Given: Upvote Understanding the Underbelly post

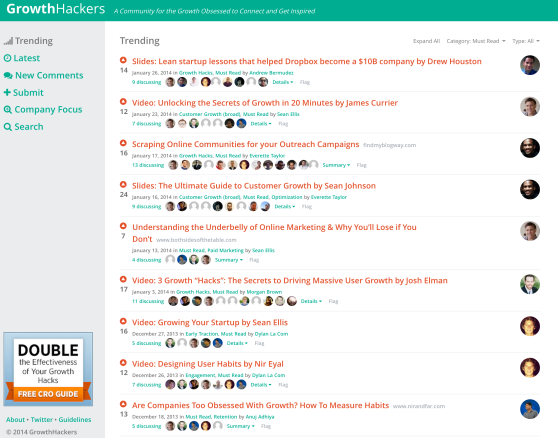Looking at the screenshot, I should pos(123,226).
